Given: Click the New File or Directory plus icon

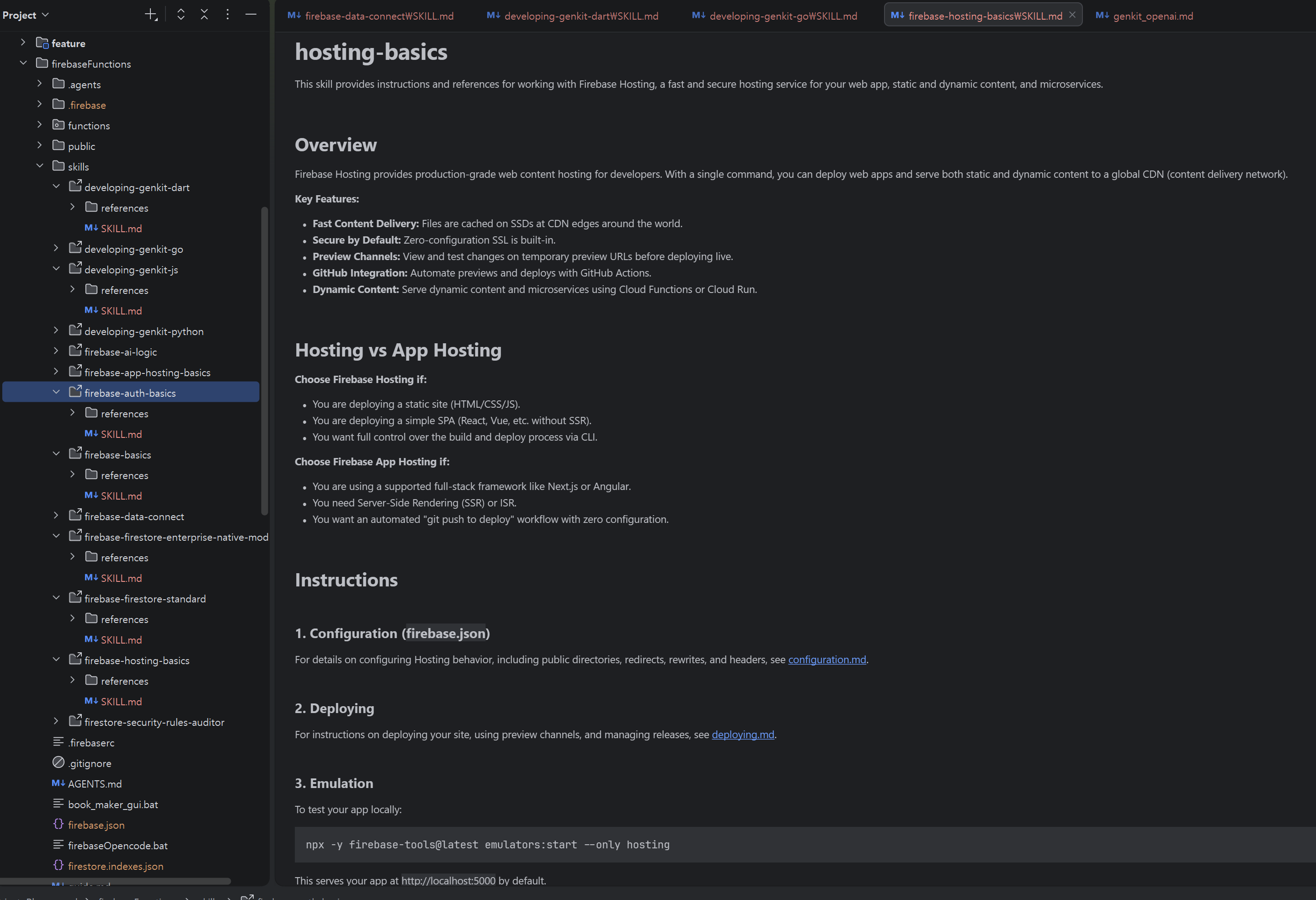Looking at the screenshot, I should coord(151,15).
